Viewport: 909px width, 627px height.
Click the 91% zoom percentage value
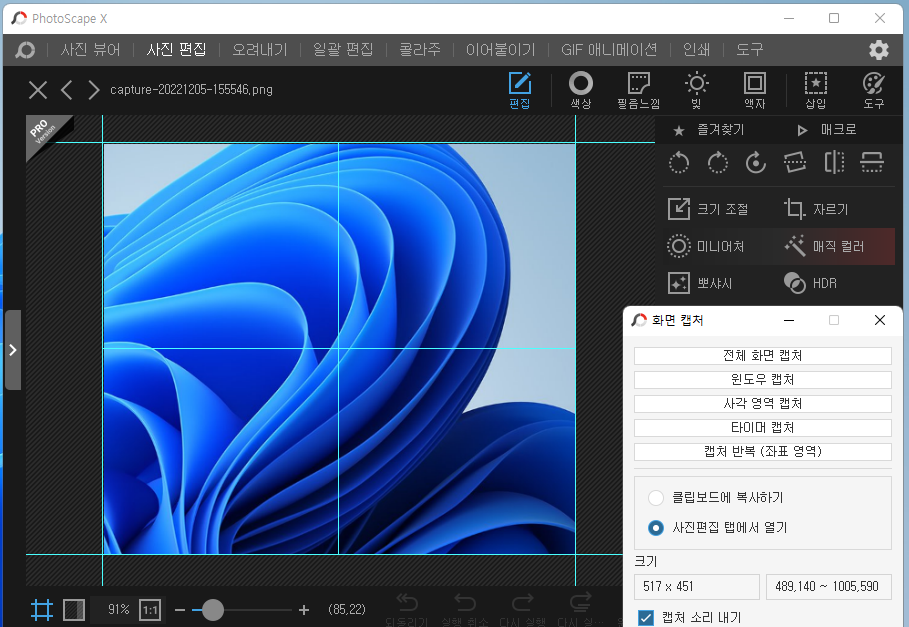119,610
